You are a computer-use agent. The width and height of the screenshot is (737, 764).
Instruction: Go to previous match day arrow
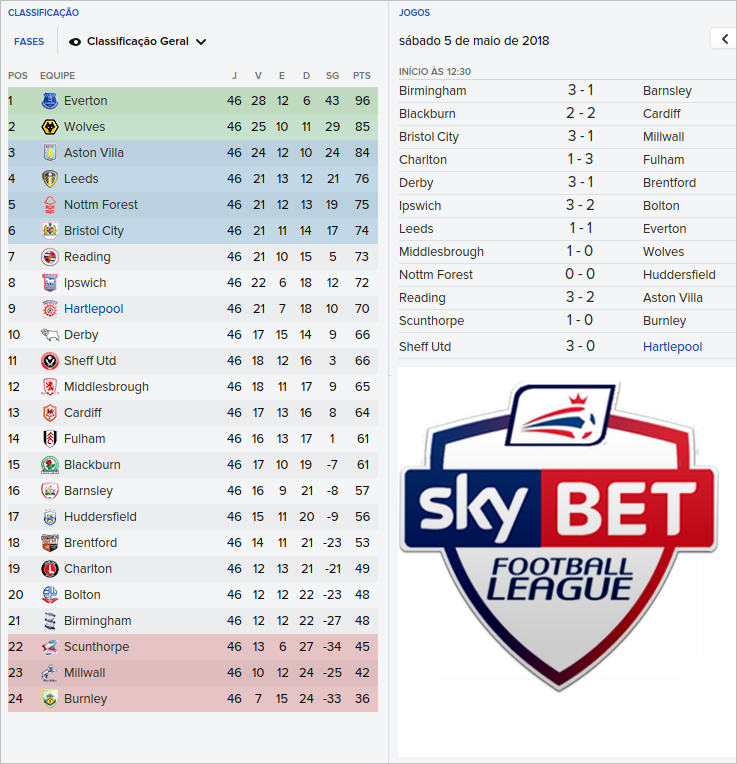(724, 39)
